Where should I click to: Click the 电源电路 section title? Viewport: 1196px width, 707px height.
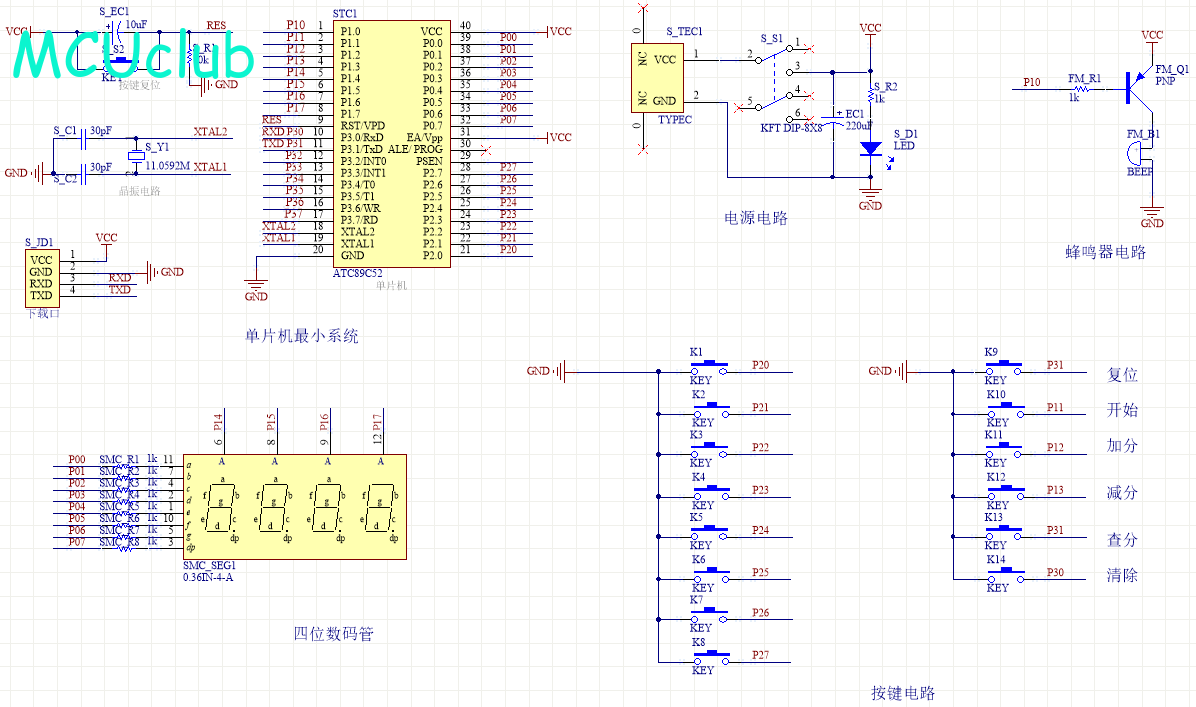755,218
